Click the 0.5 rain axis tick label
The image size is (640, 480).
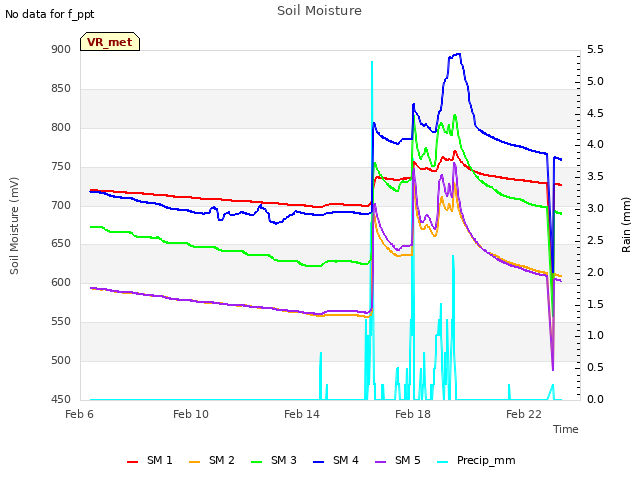tap(595, 367)
